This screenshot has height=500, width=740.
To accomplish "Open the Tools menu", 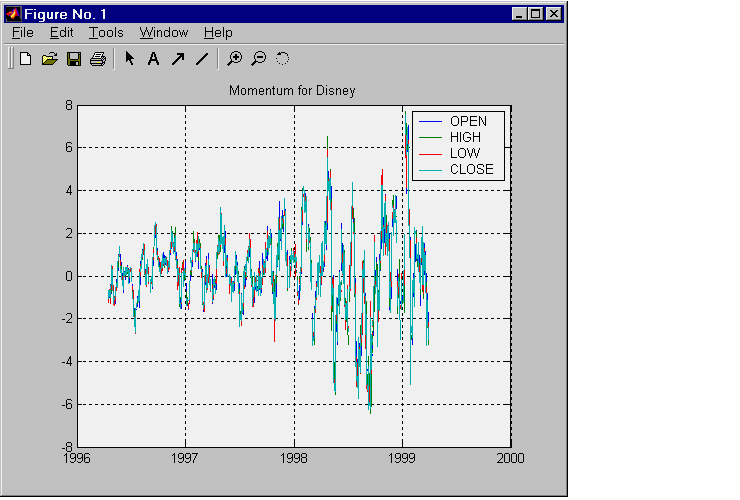I will [x=106, y=33].
